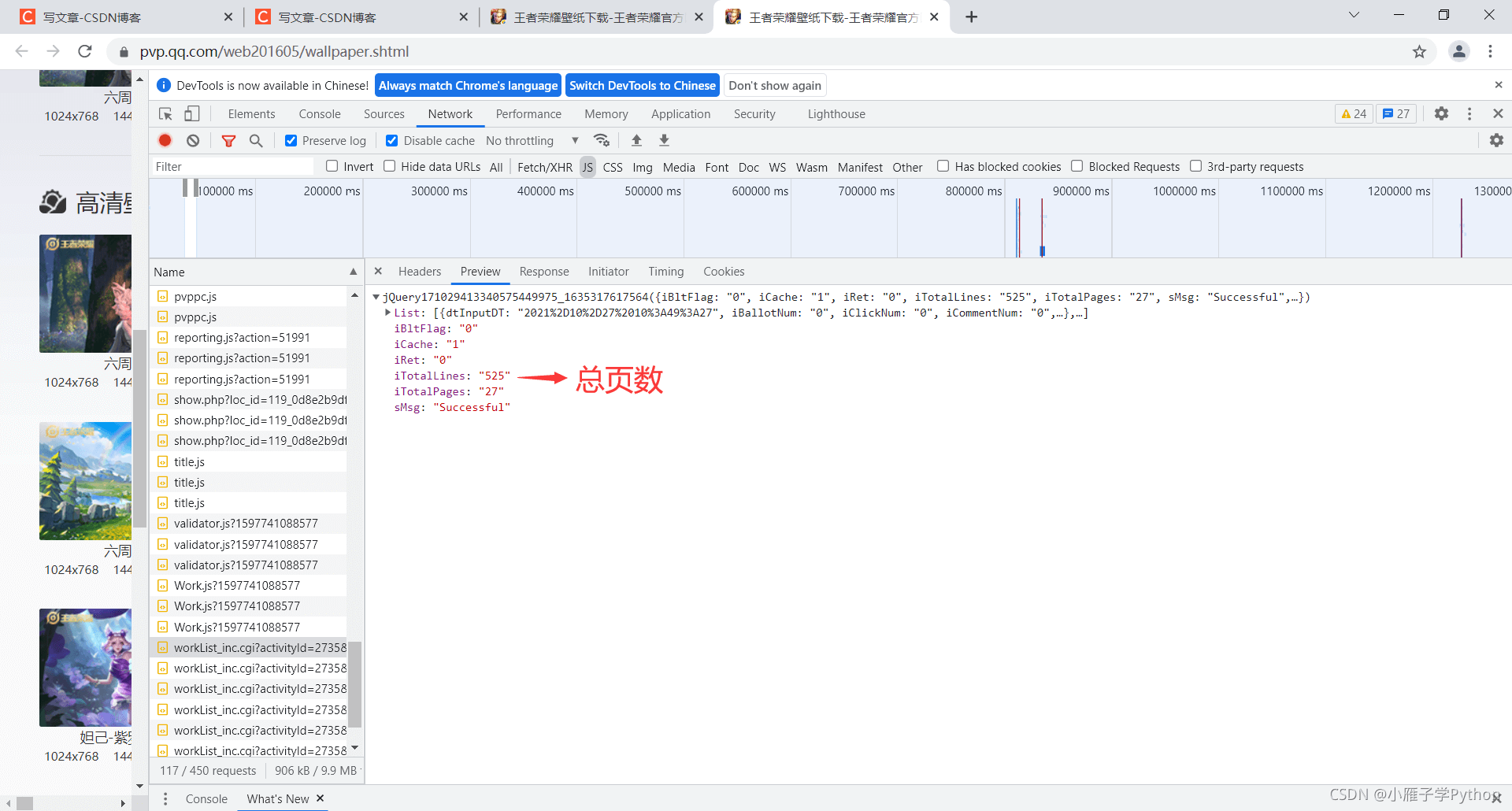Collapse the jQuery response root object
Viewport: 1512px width, 811px height.
coord(376,297)
